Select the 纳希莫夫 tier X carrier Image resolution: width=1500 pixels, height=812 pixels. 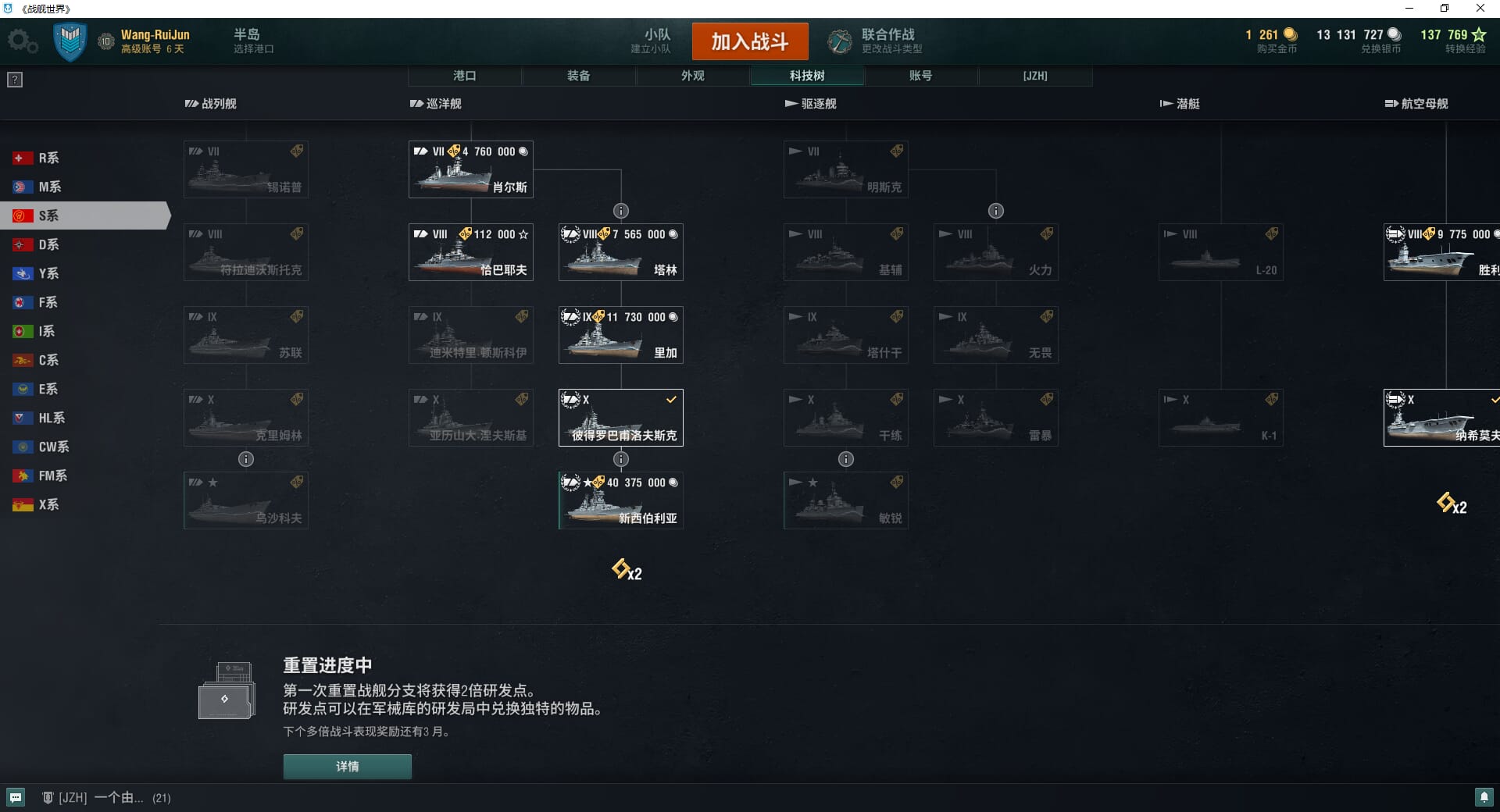point(1441,418)
